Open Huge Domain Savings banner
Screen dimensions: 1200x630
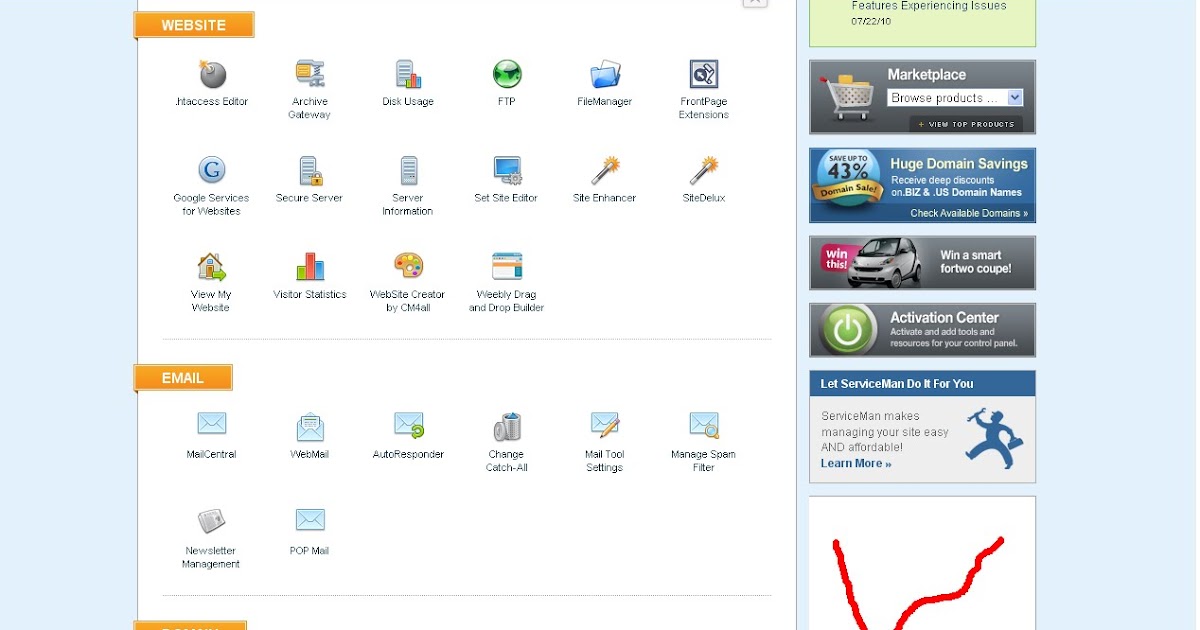click(922, 186)
